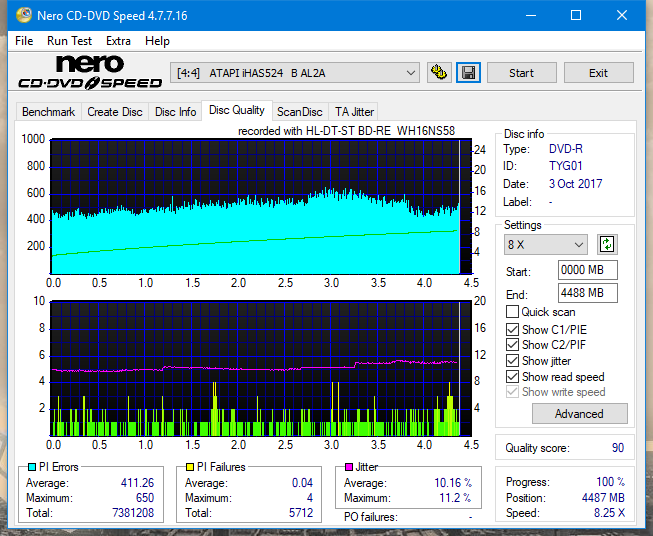Click the date 3 Oct 2017

pyautogui.click(x=575, y=184)
